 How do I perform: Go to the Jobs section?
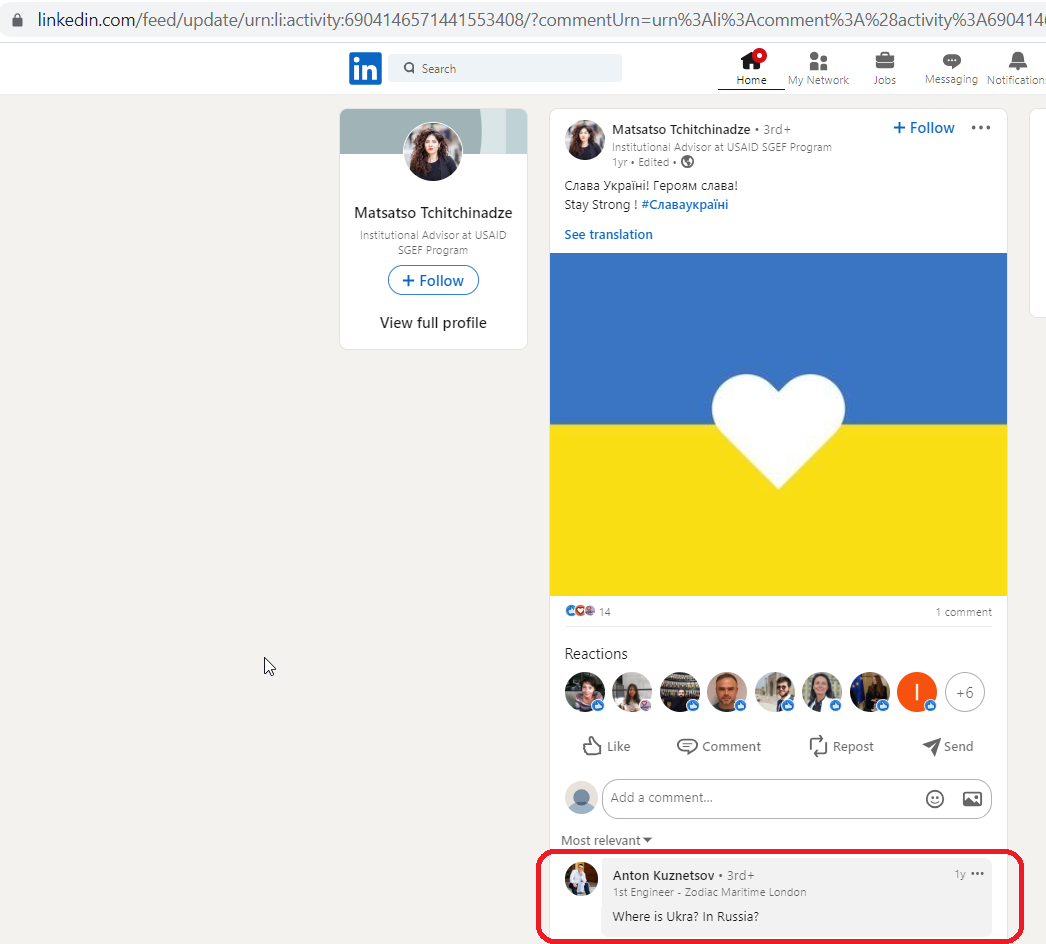pyautogui.click(x=885, y=69)
